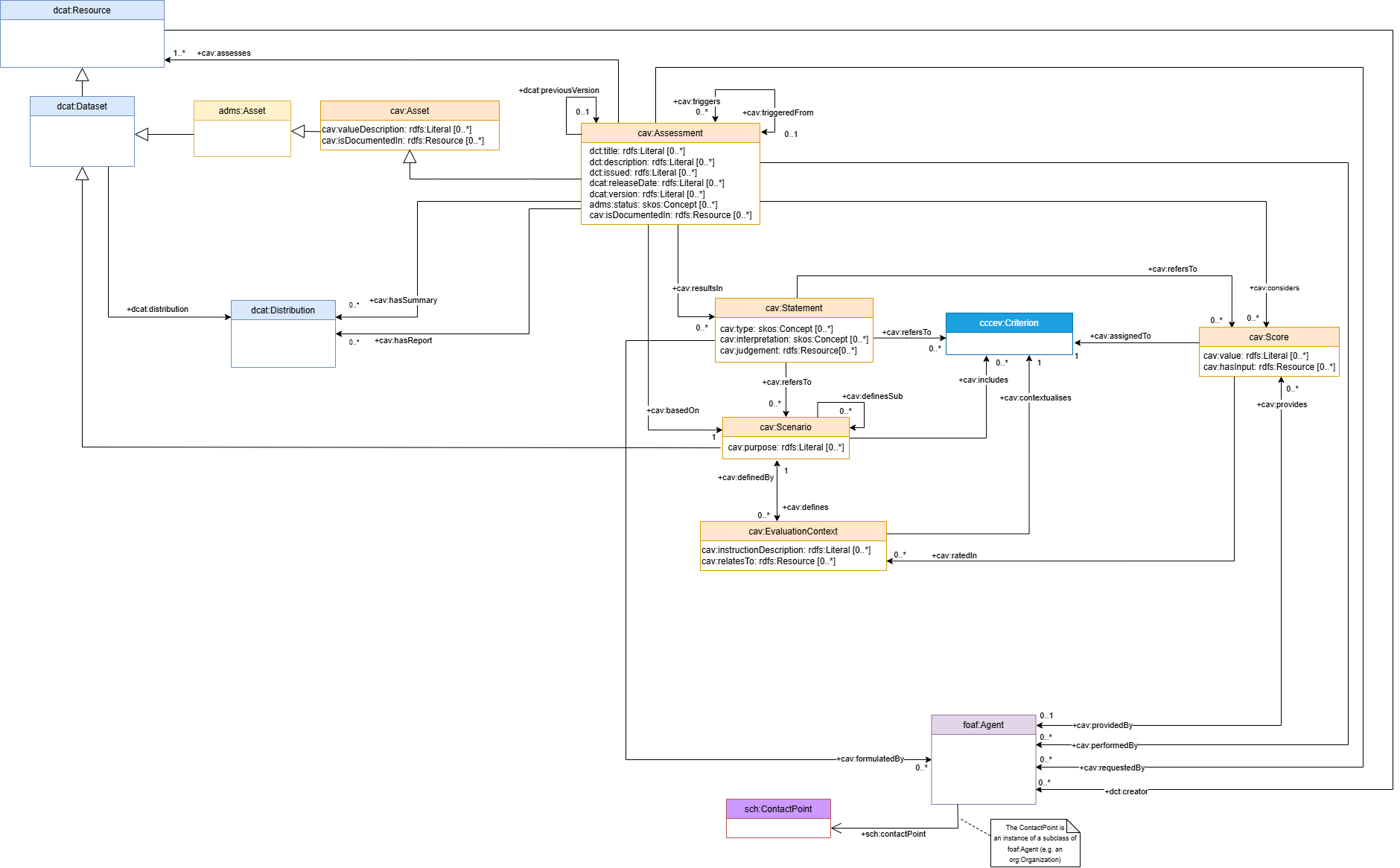Viewport: 1400px width, 868px height.
Task: Select the +cav:considers relation label
Action: [x=1274, y=288]
